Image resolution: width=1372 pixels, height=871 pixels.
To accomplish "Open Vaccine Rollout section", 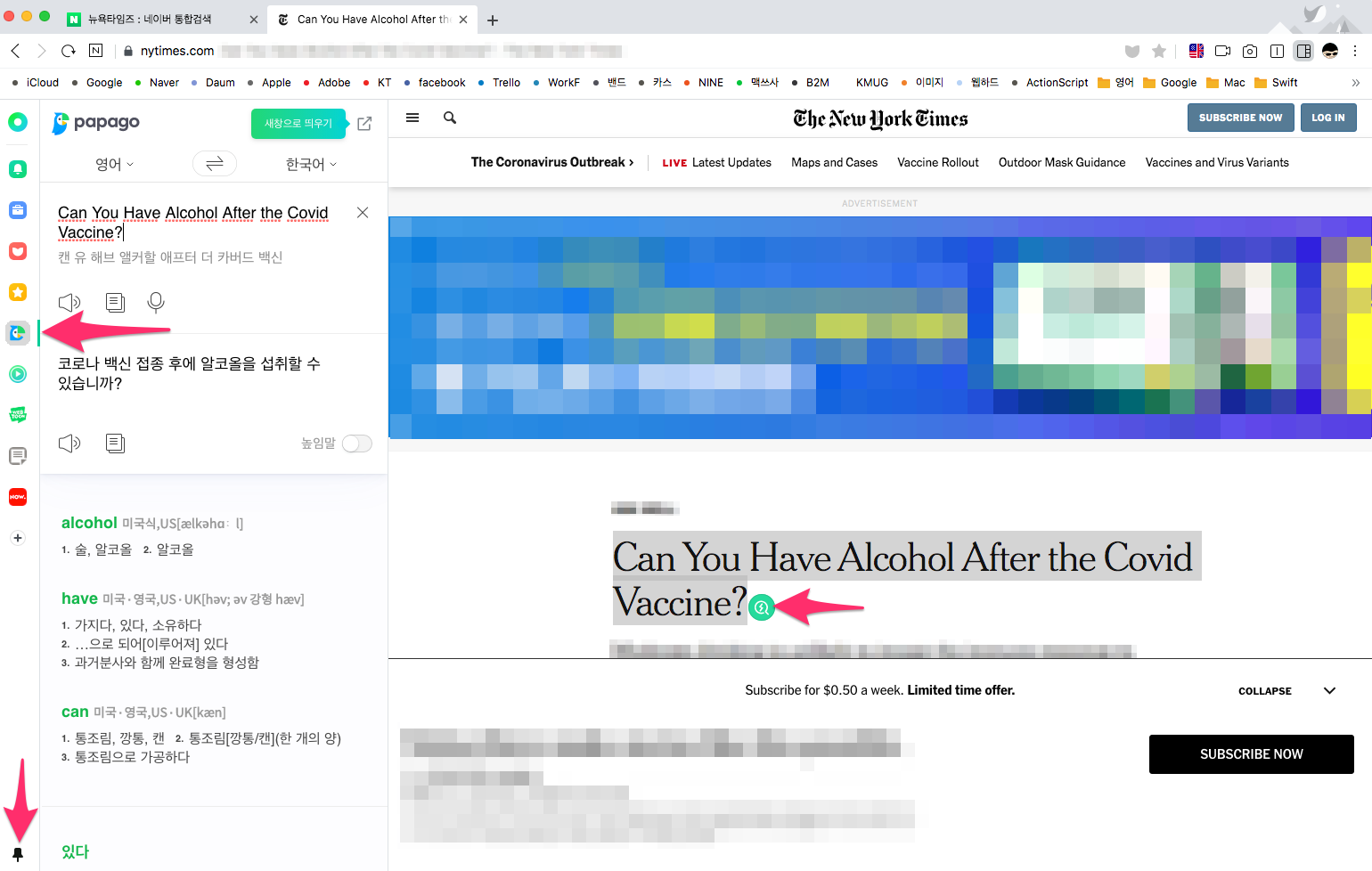I will tap(938, 163).
